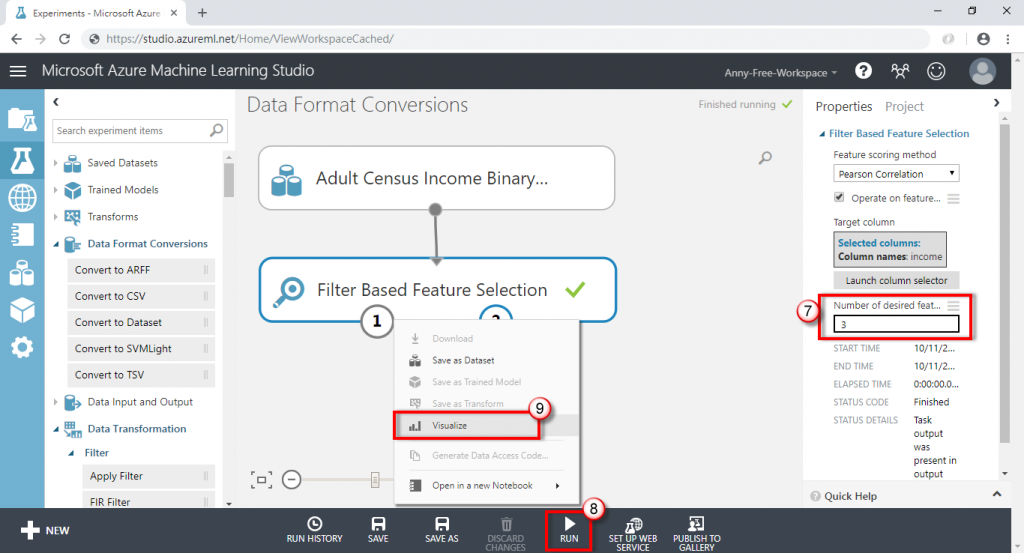Collapse the properties panel with right chevron
Viewport: 1024px width, 553px height.
[x=996, y=103]
